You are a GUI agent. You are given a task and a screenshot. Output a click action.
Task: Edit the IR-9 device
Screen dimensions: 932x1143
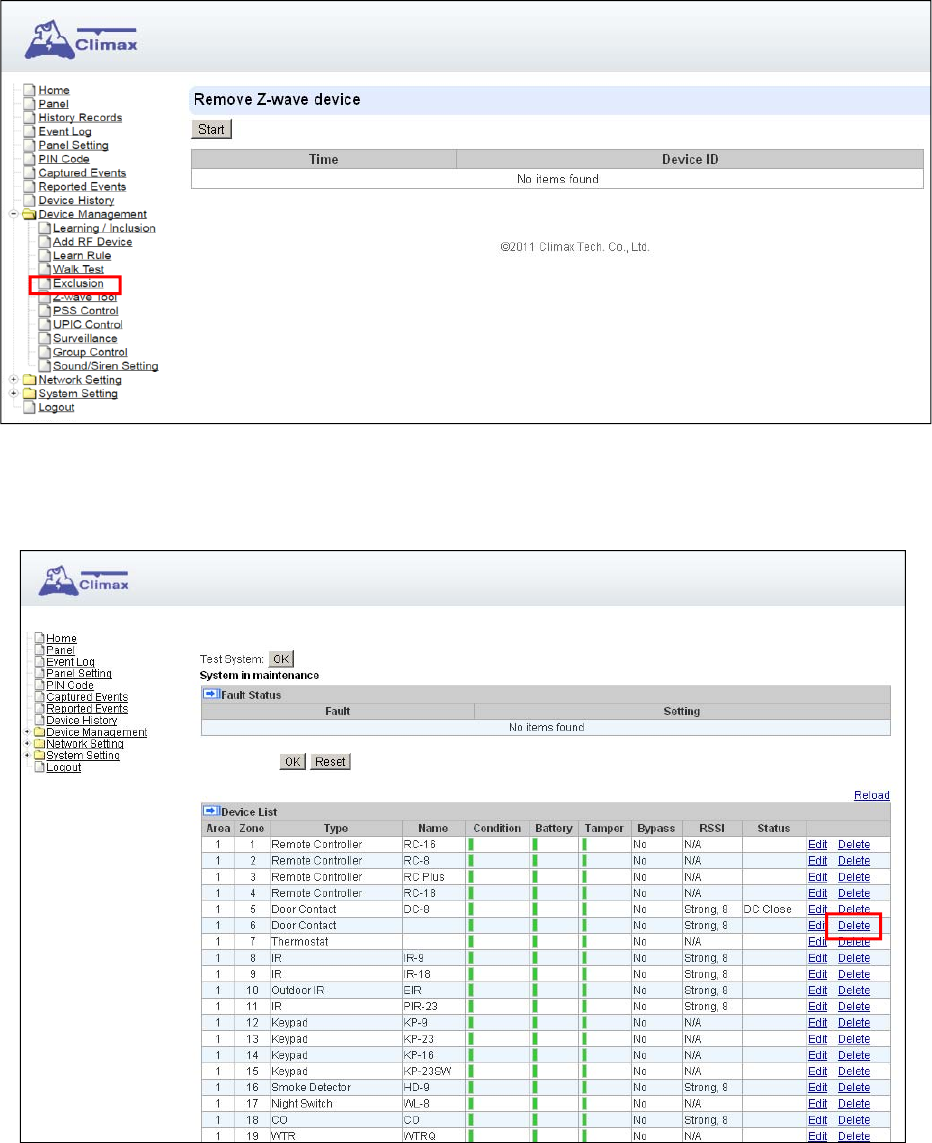[818, 959]
